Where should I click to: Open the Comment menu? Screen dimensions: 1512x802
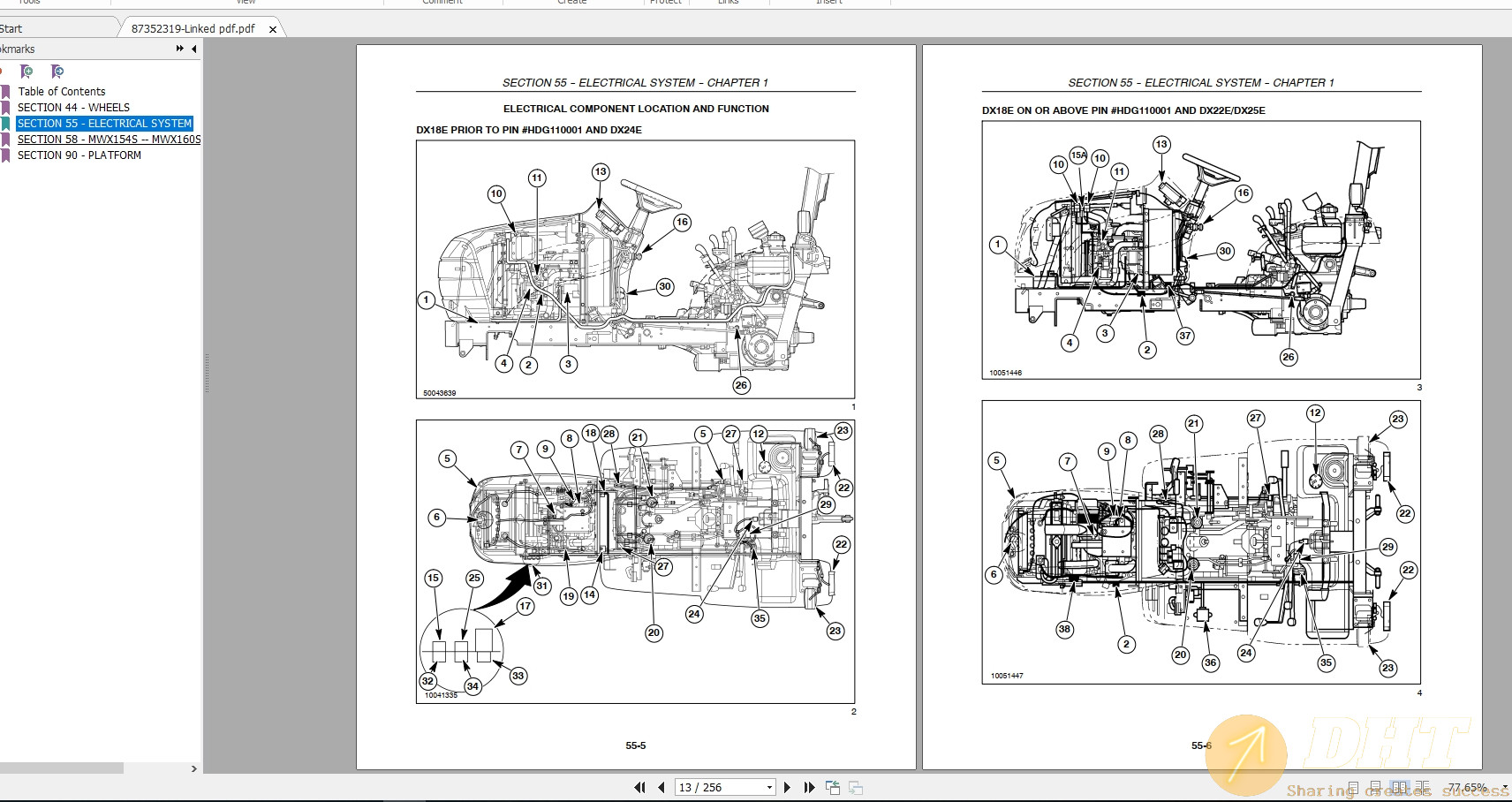[x=442, y=3]
